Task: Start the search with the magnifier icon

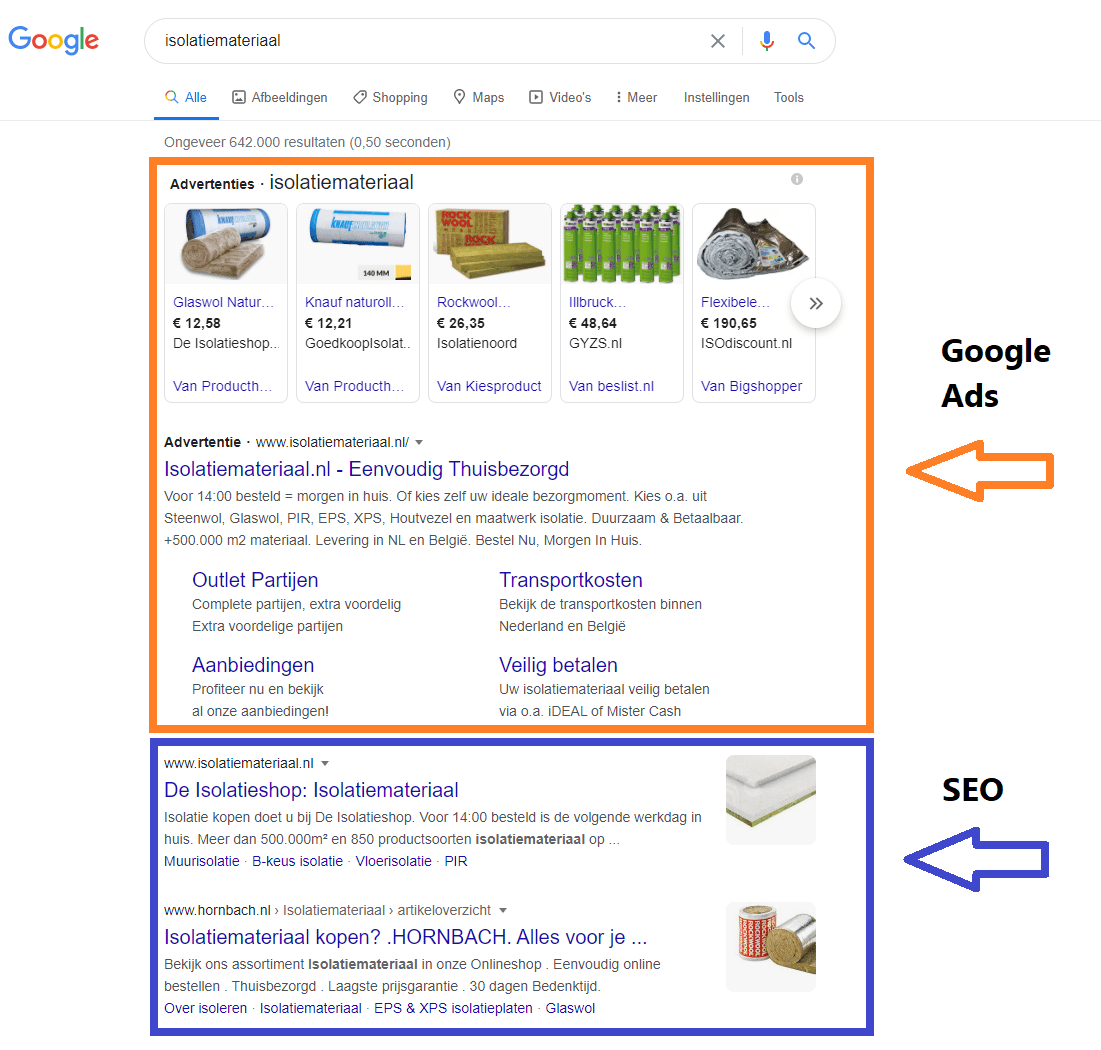Action: pyautogui.click(x=806, y=41)
